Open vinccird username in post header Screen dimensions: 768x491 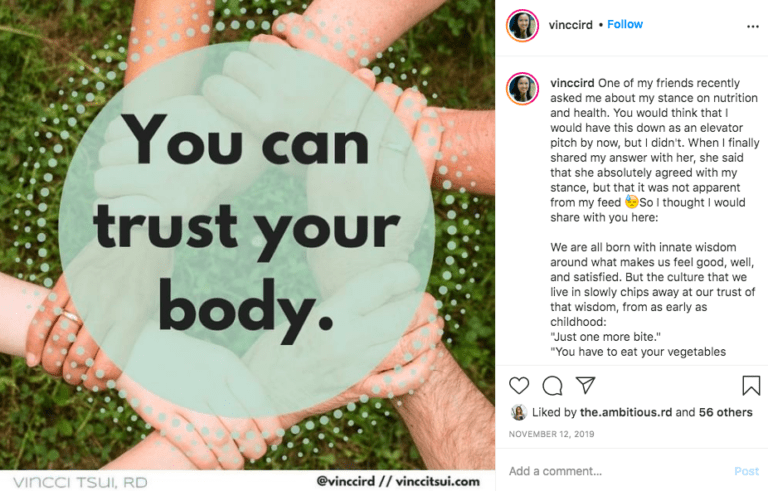[571, 25]
